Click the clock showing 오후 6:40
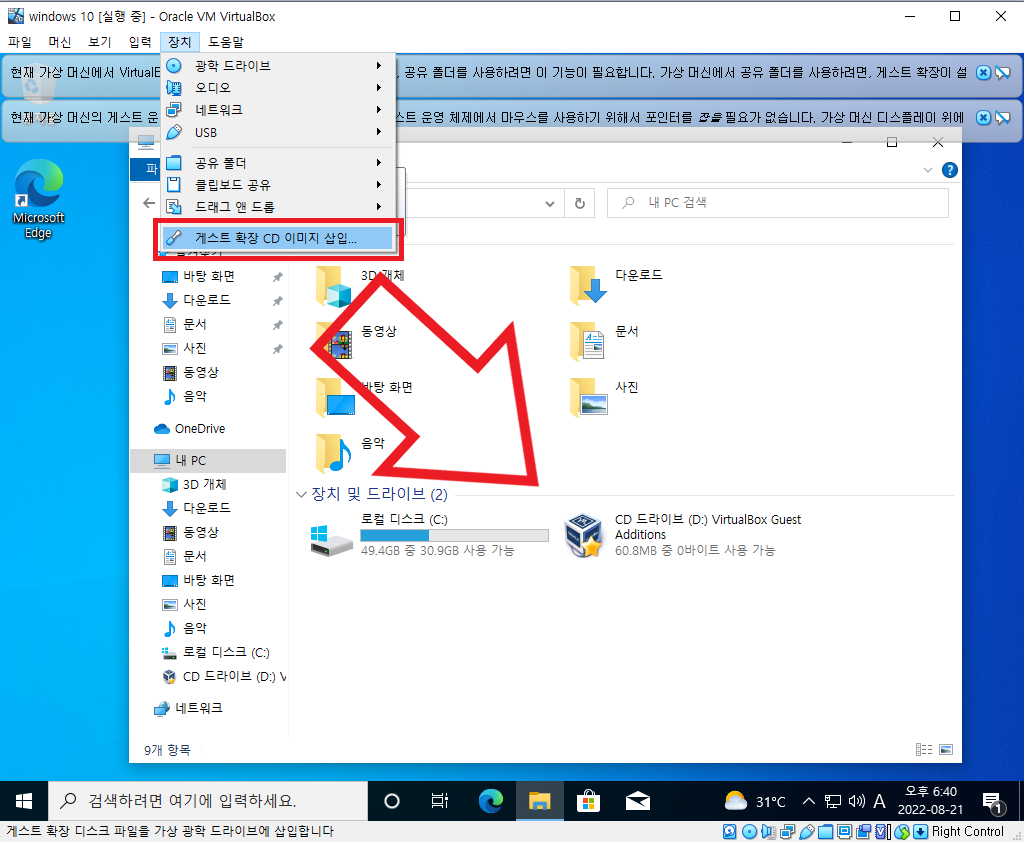Screen dimensions: 1024x842 (931, 792)
